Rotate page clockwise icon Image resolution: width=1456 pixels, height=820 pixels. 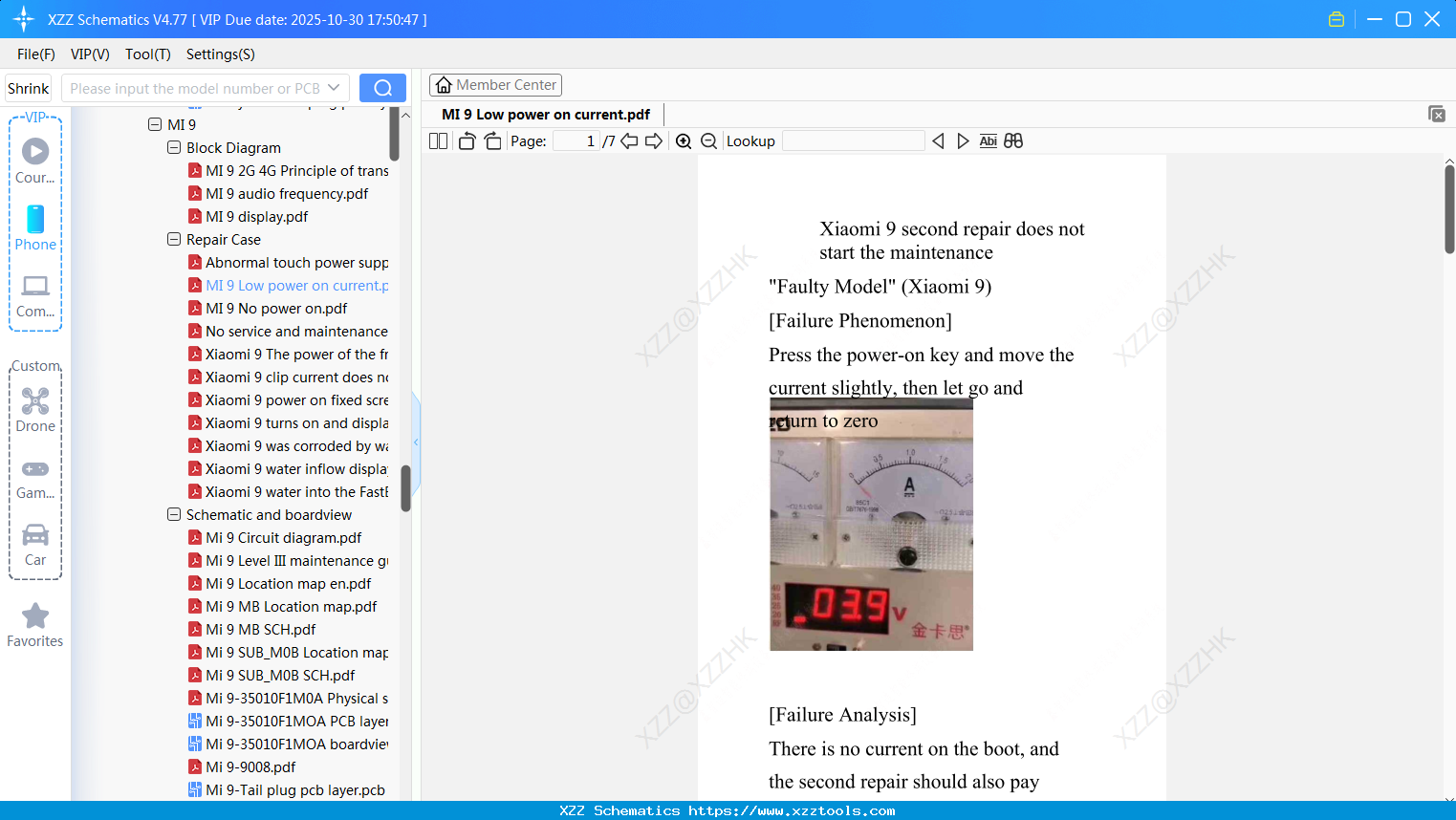click(492, 140)
